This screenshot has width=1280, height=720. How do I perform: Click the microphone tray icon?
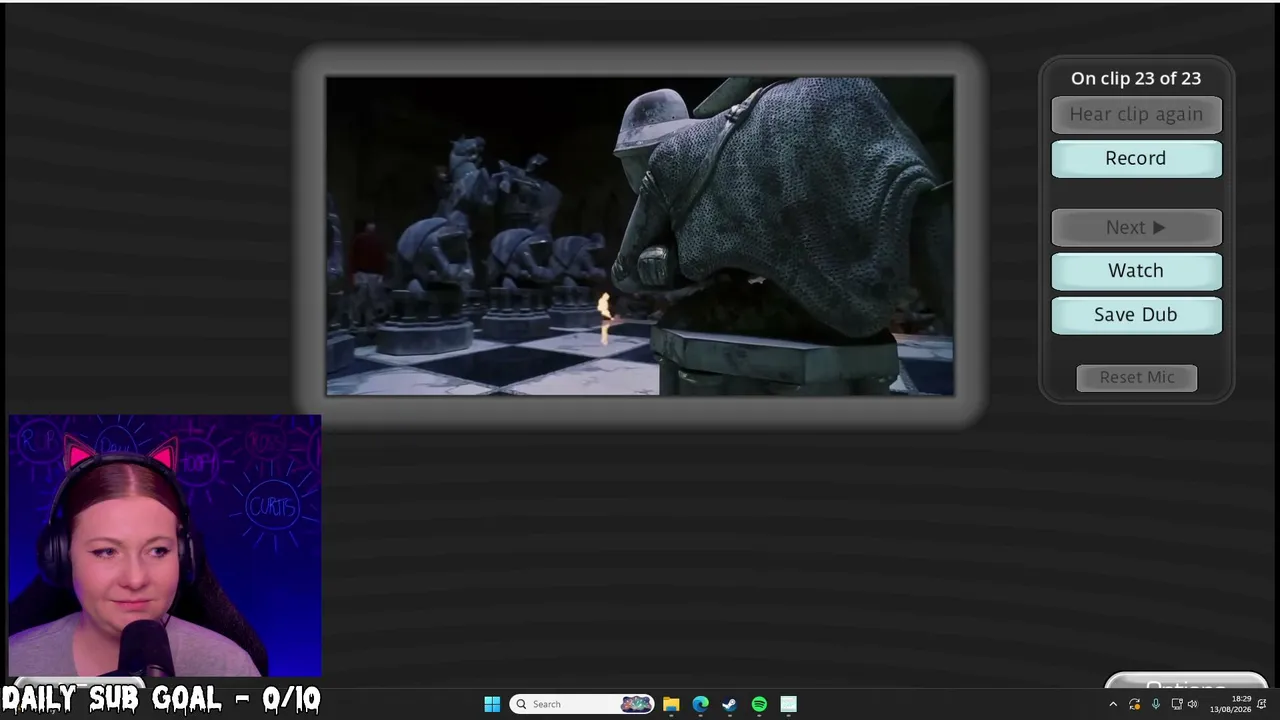click(1155, 704)
